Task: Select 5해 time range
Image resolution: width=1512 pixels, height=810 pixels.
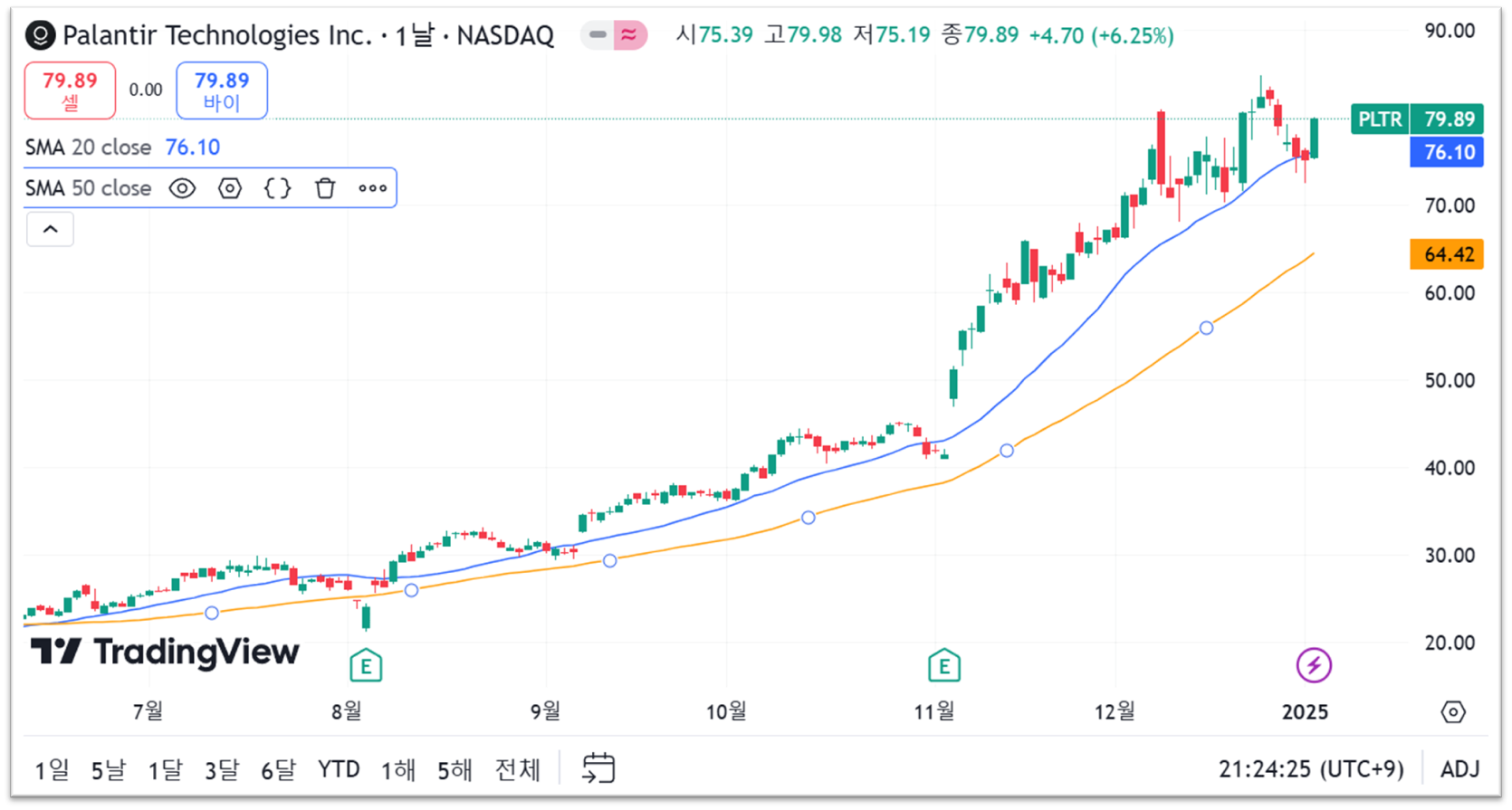Action: (x=455, y=770)
